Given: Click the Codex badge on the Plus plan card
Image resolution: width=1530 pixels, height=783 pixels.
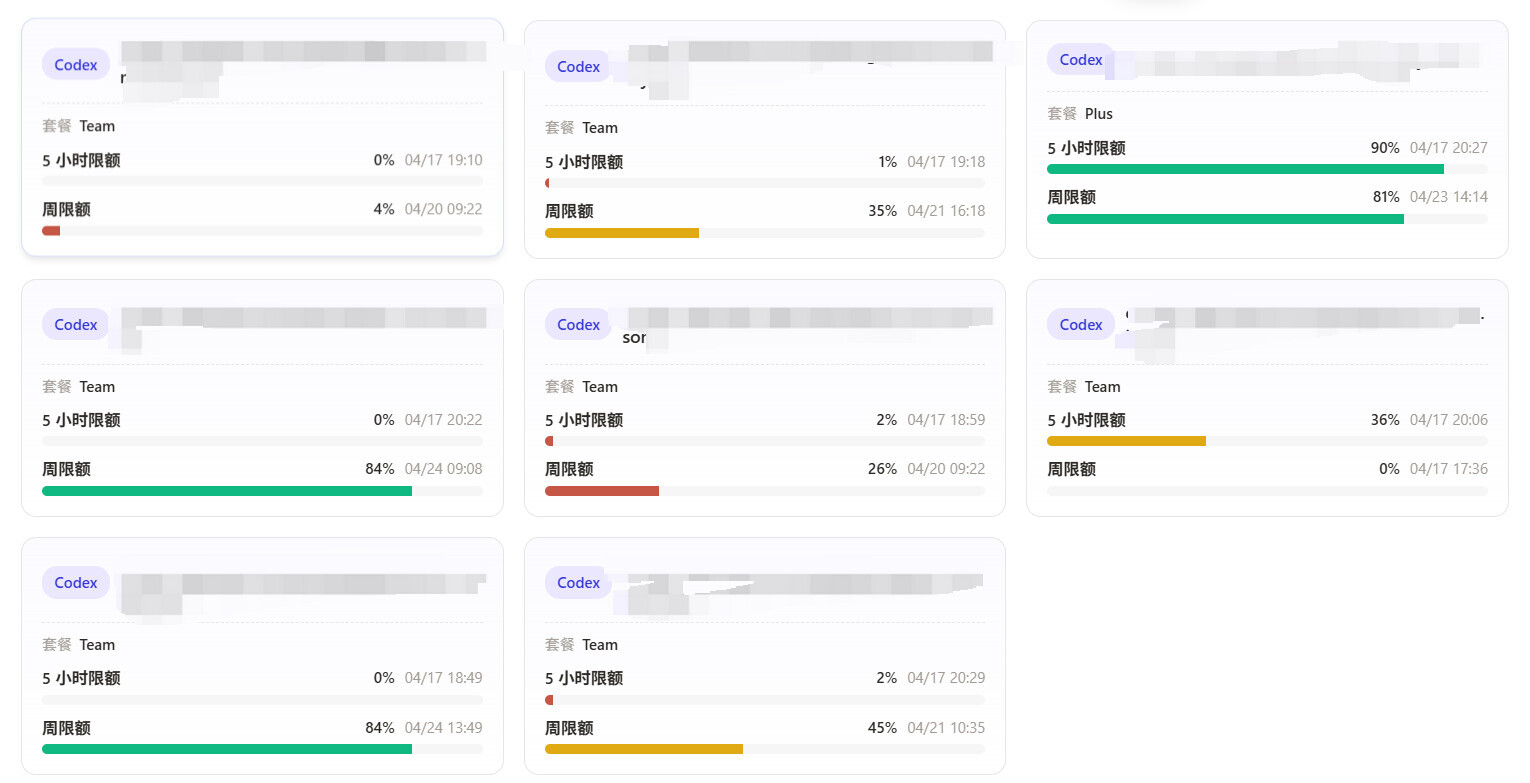Looking at the screenshot, I should [1080, 60].
